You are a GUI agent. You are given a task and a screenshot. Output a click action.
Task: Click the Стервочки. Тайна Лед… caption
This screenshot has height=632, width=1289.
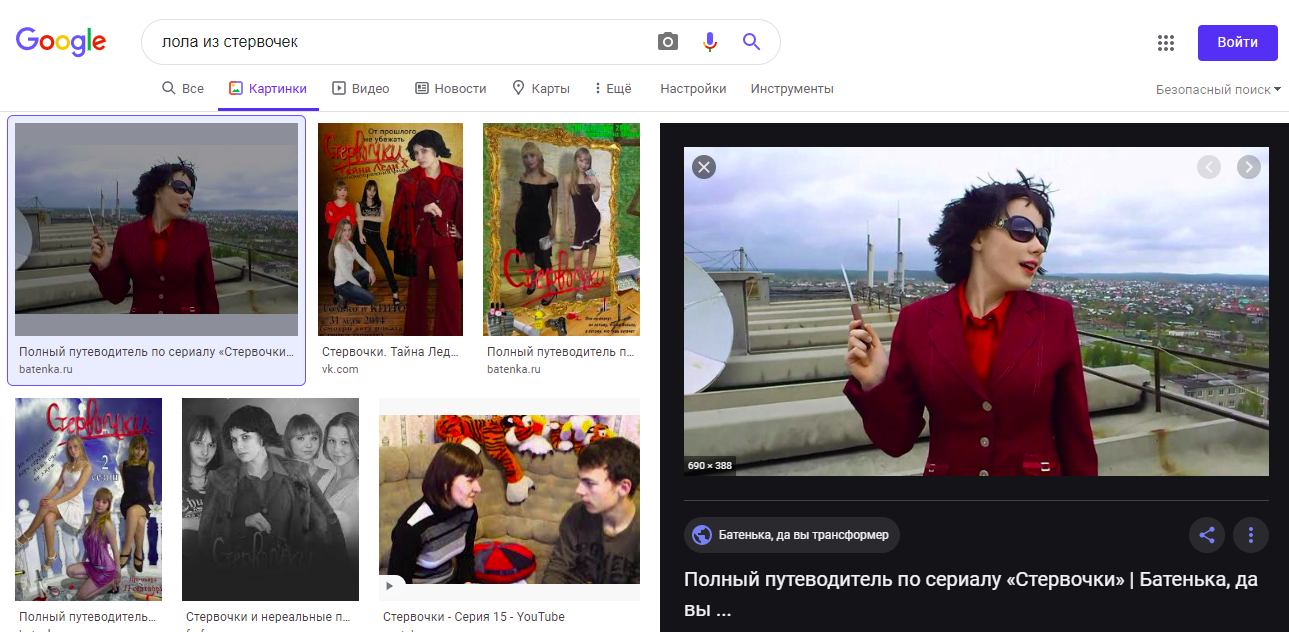[x=390, y=352]
